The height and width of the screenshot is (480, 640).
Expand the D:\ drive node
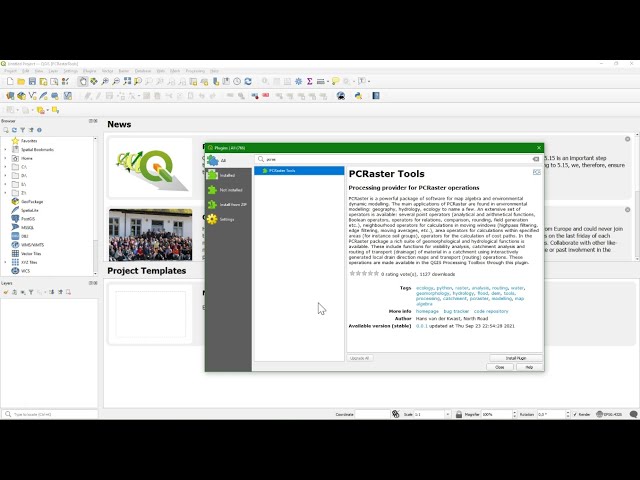(5, 176)
